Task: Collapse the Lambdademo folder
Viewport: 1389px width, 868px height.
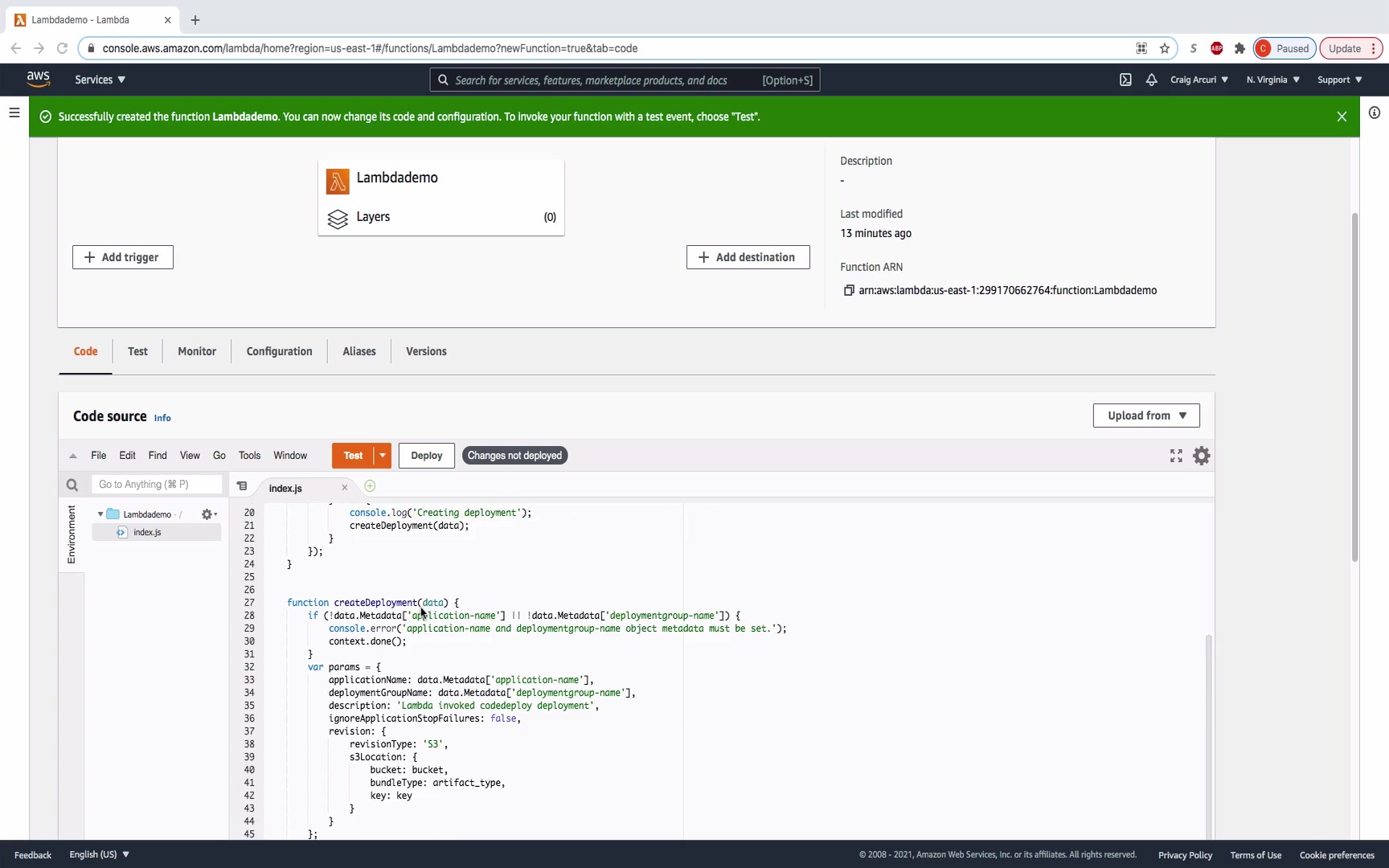Action: (x=100, y=514)
